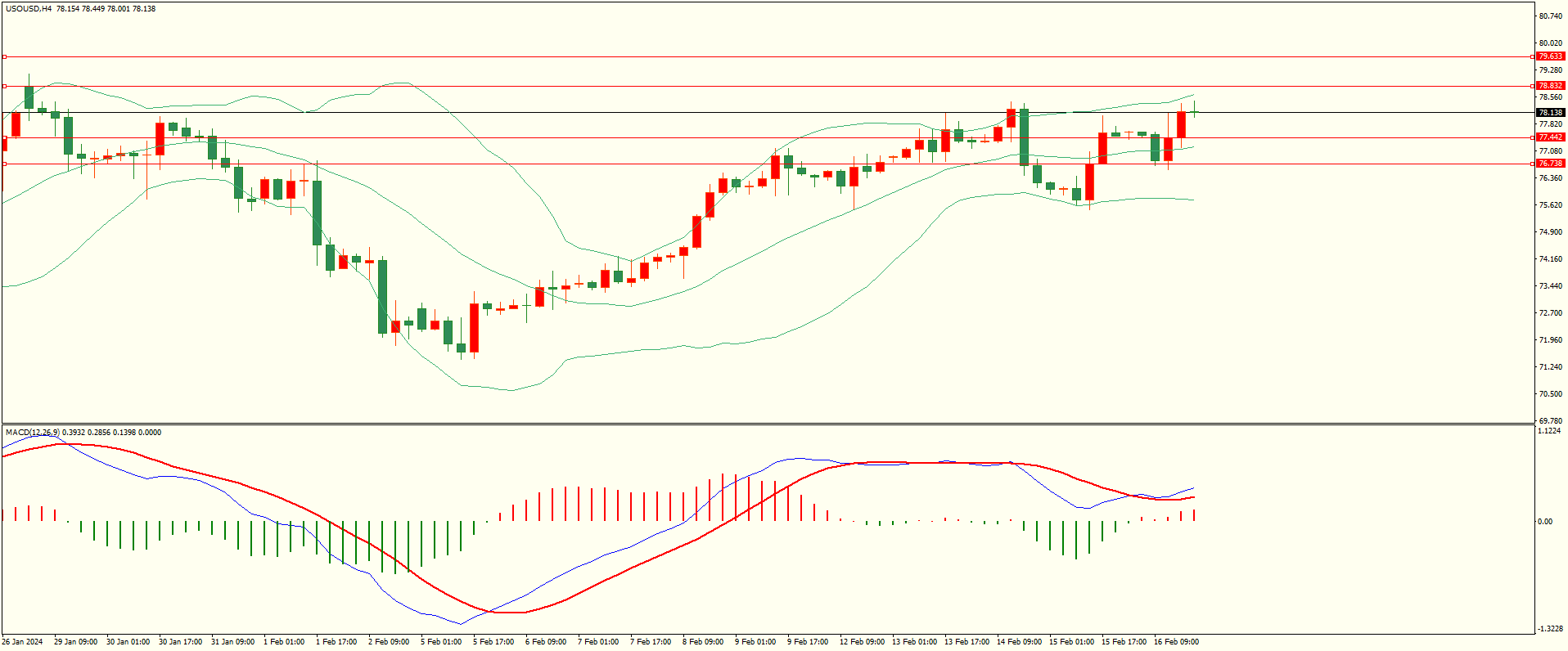Click the 12 Feb 09:00 time label
Viewport: 1568px width, 651px height.
[862, 642]
